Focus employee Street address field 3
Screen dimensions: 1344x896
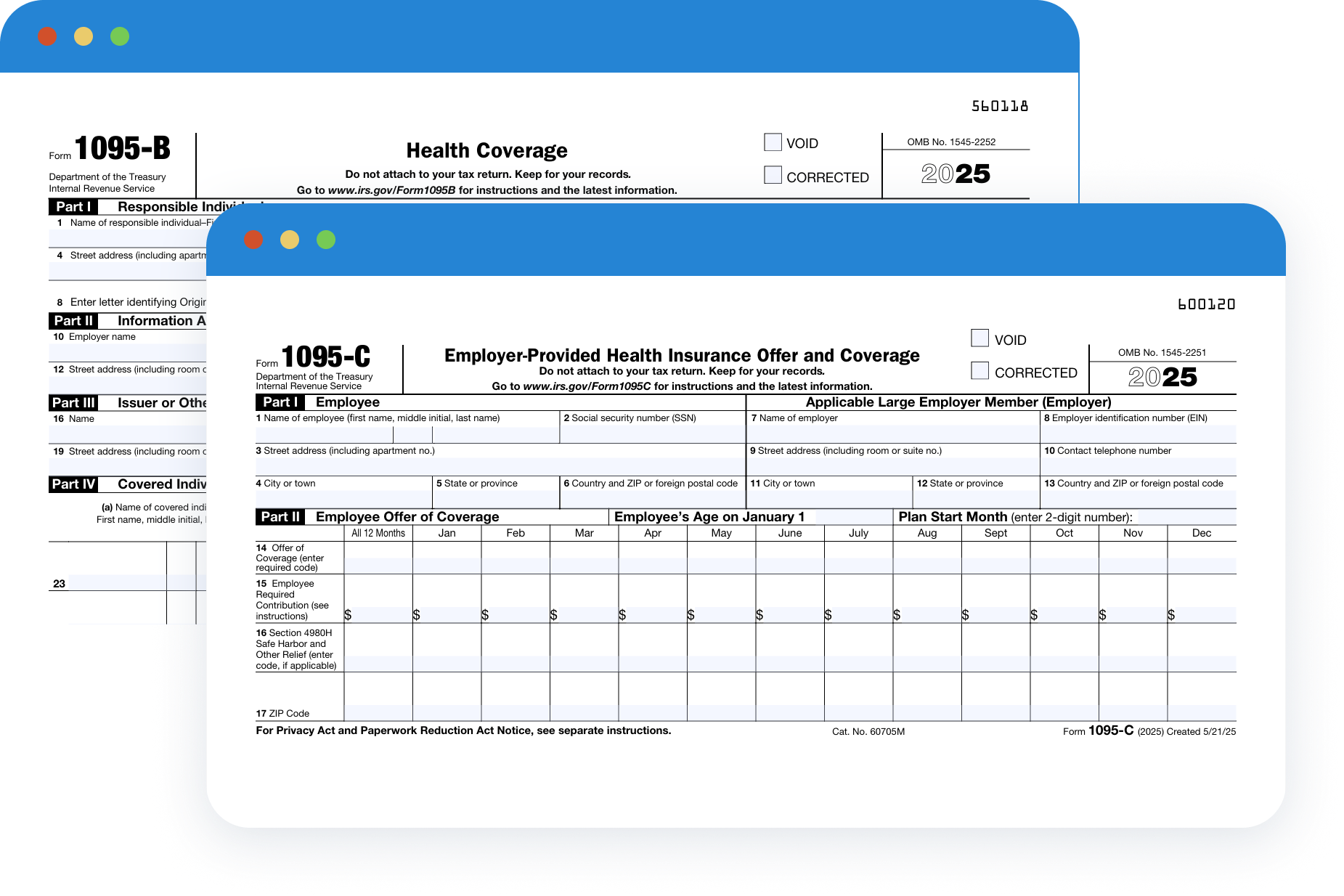pyautogui.click(x=500, y=467)
